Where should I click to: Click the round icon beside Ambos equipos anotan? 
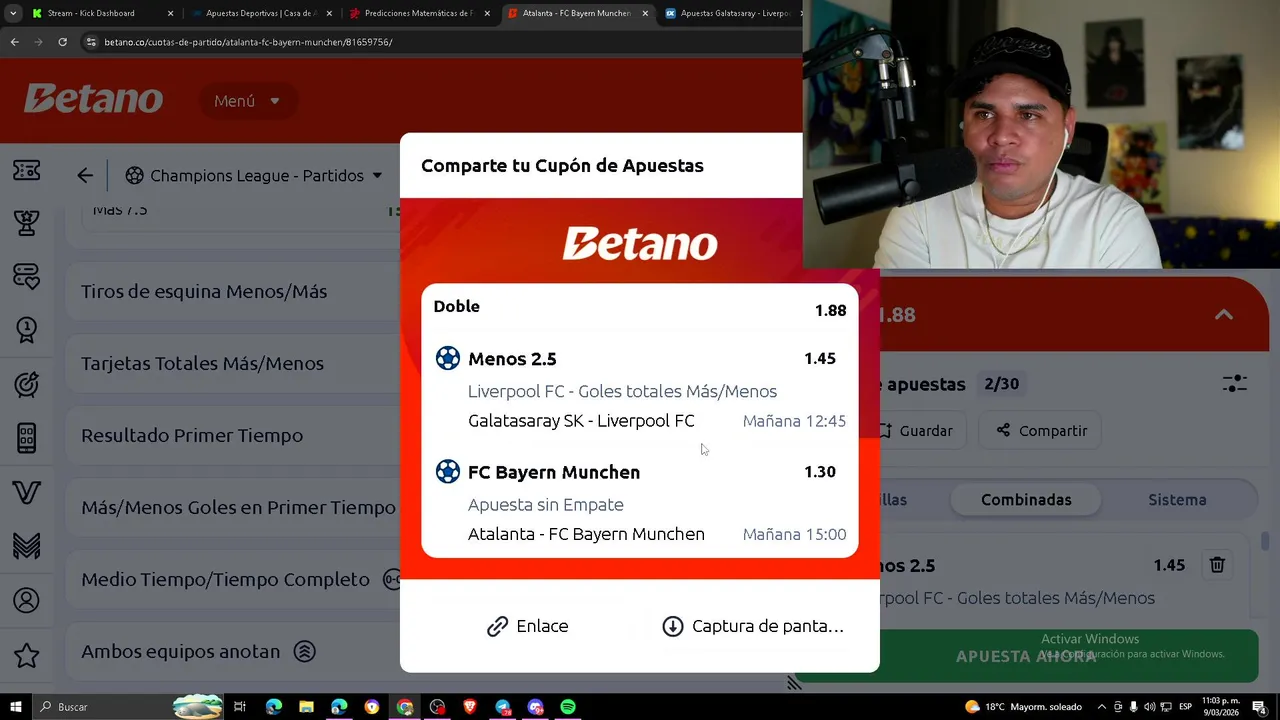click(x=305, y=651)
